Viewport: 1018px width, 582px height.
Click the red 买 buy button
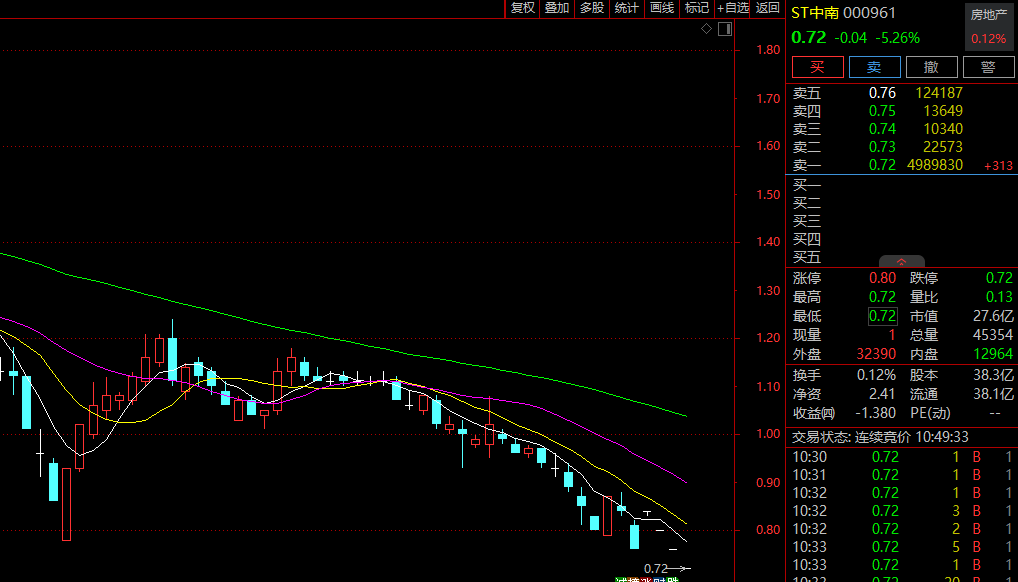click(817, 67)
